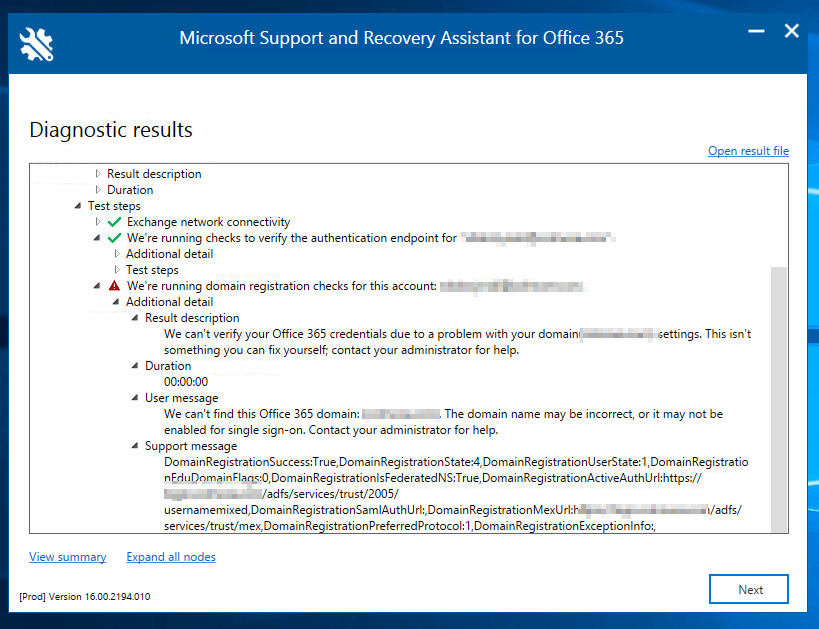This screenshot has width=819, height=629.
Task: Close the Support and Recovery Assistant window
Action: [791, 32]
